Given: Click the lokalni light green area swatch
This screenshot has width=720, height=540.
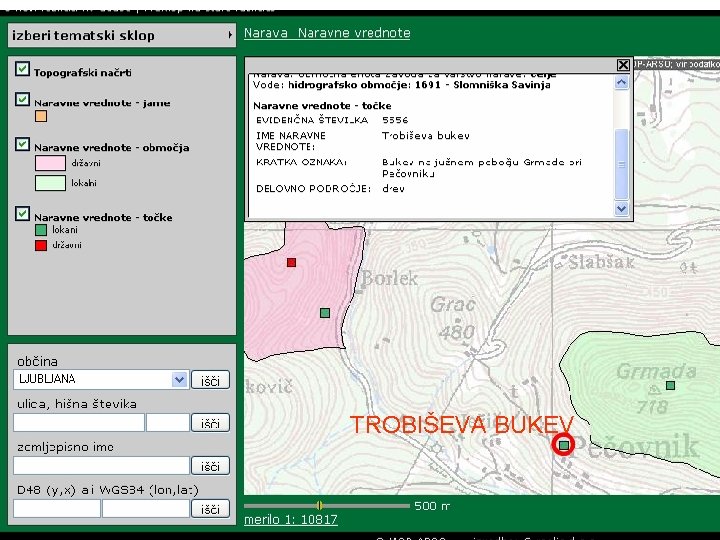Looking at the screenshot, I should click(51, 183).
